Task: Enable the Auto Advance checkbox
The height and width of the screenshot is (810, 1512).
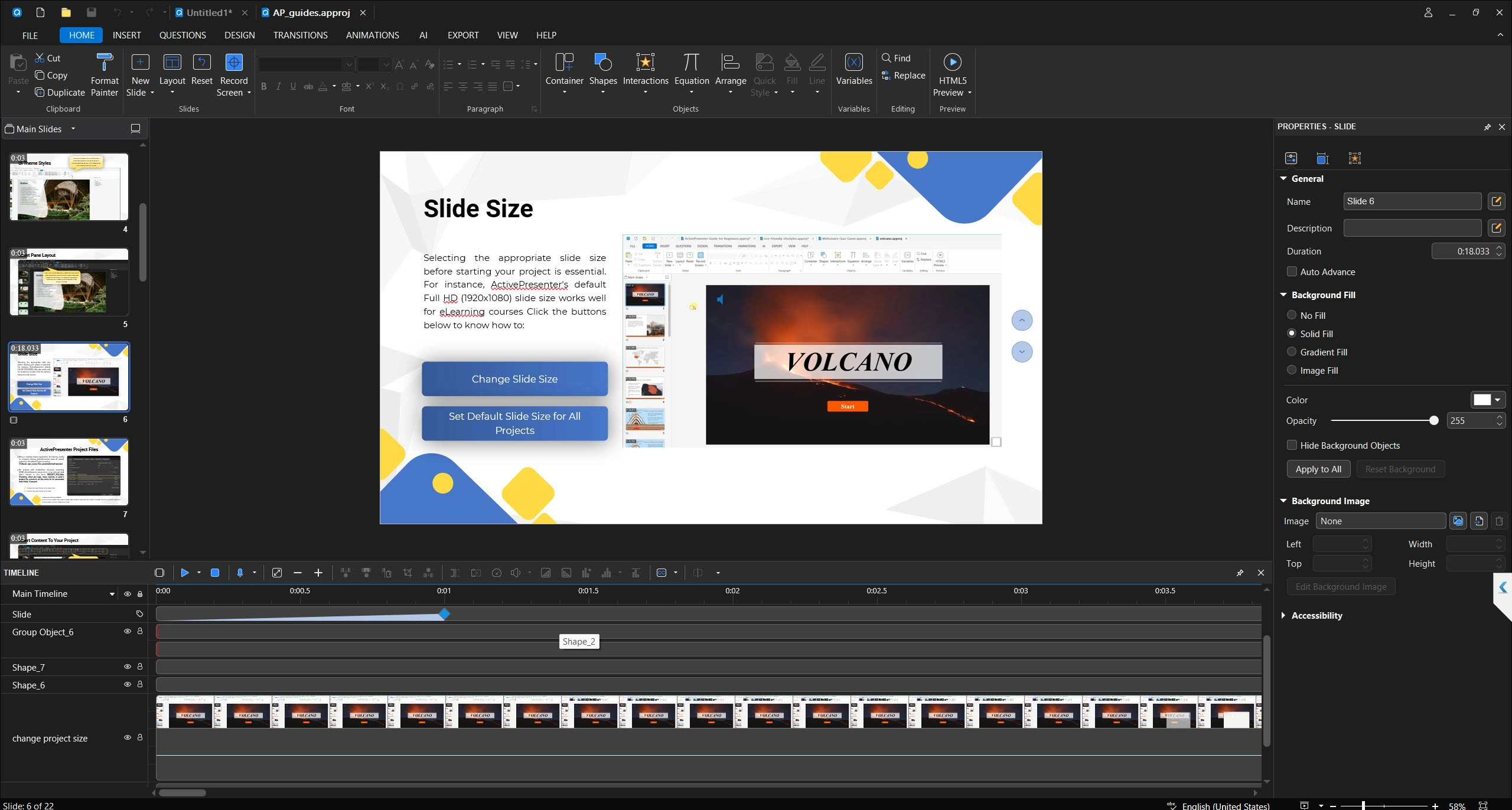Action: [1292, 272]
